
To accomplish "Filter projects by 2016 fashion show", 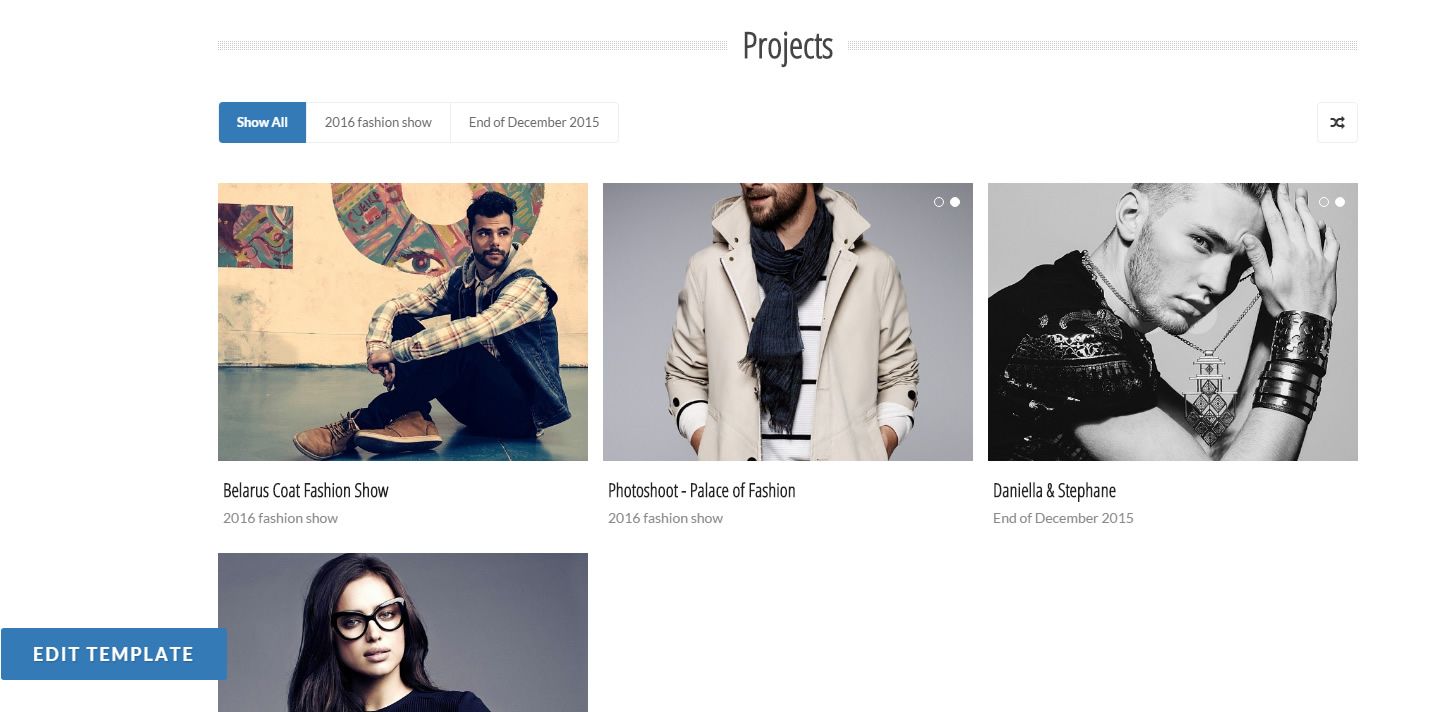I will [x=378, y=123].
